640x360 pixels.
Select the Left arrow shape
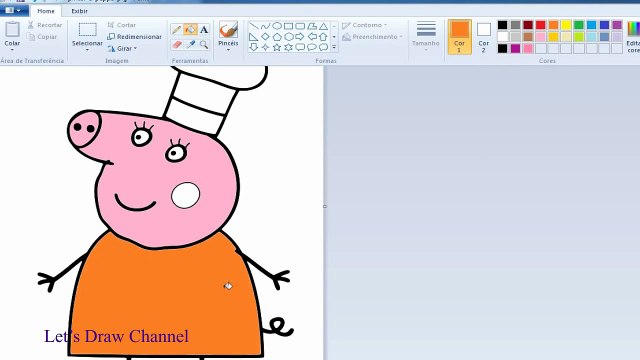point(312,37)
